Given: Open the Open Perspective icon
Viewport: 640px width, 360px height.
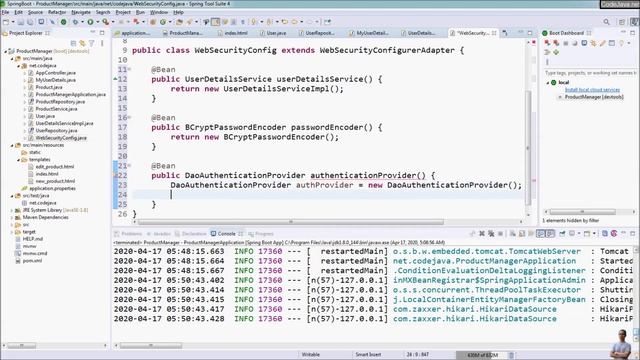Looking at the screenshot, I should click(x=622, y=22).
